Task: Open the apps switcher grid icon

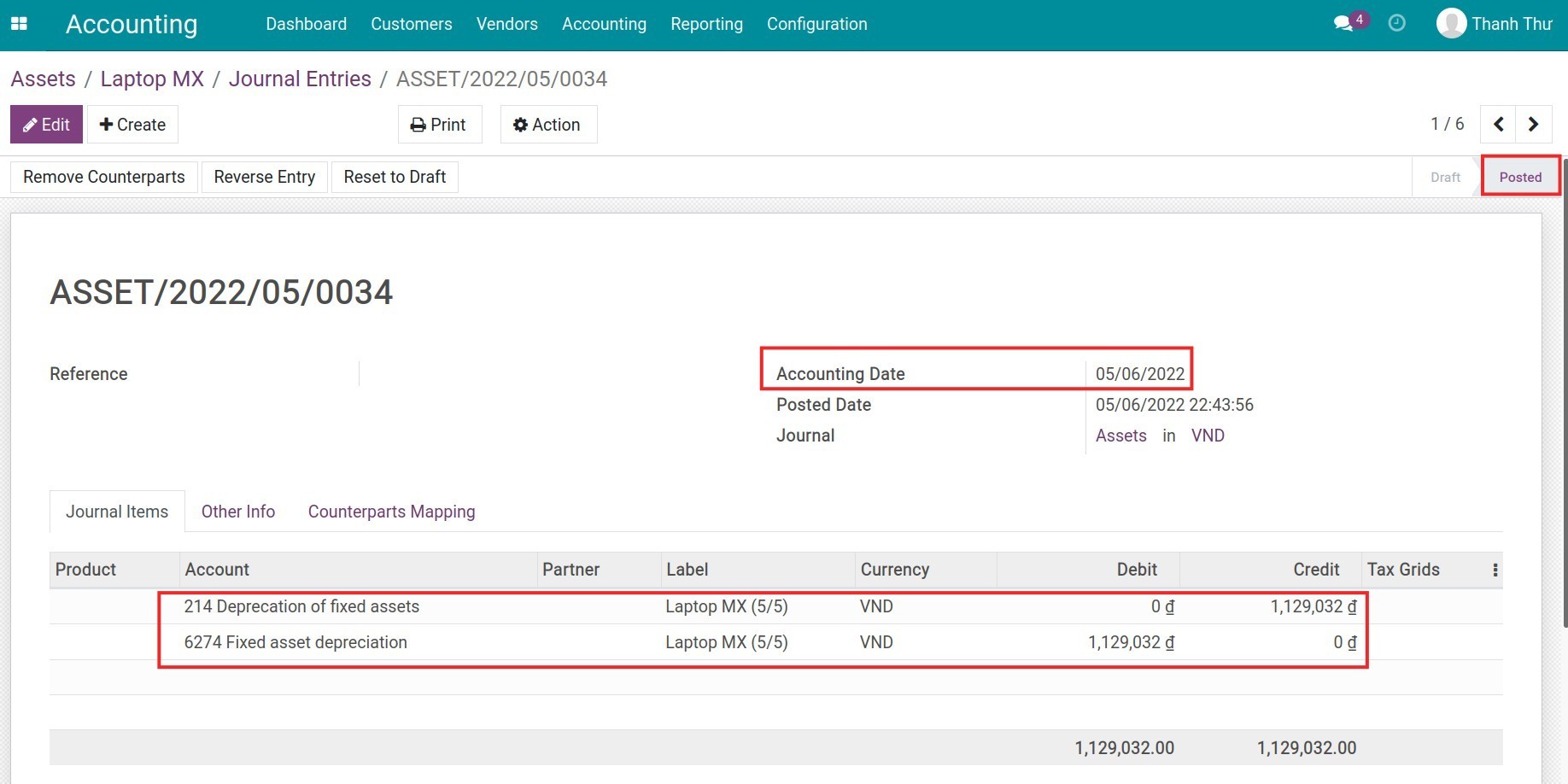Action: point(19,24)
